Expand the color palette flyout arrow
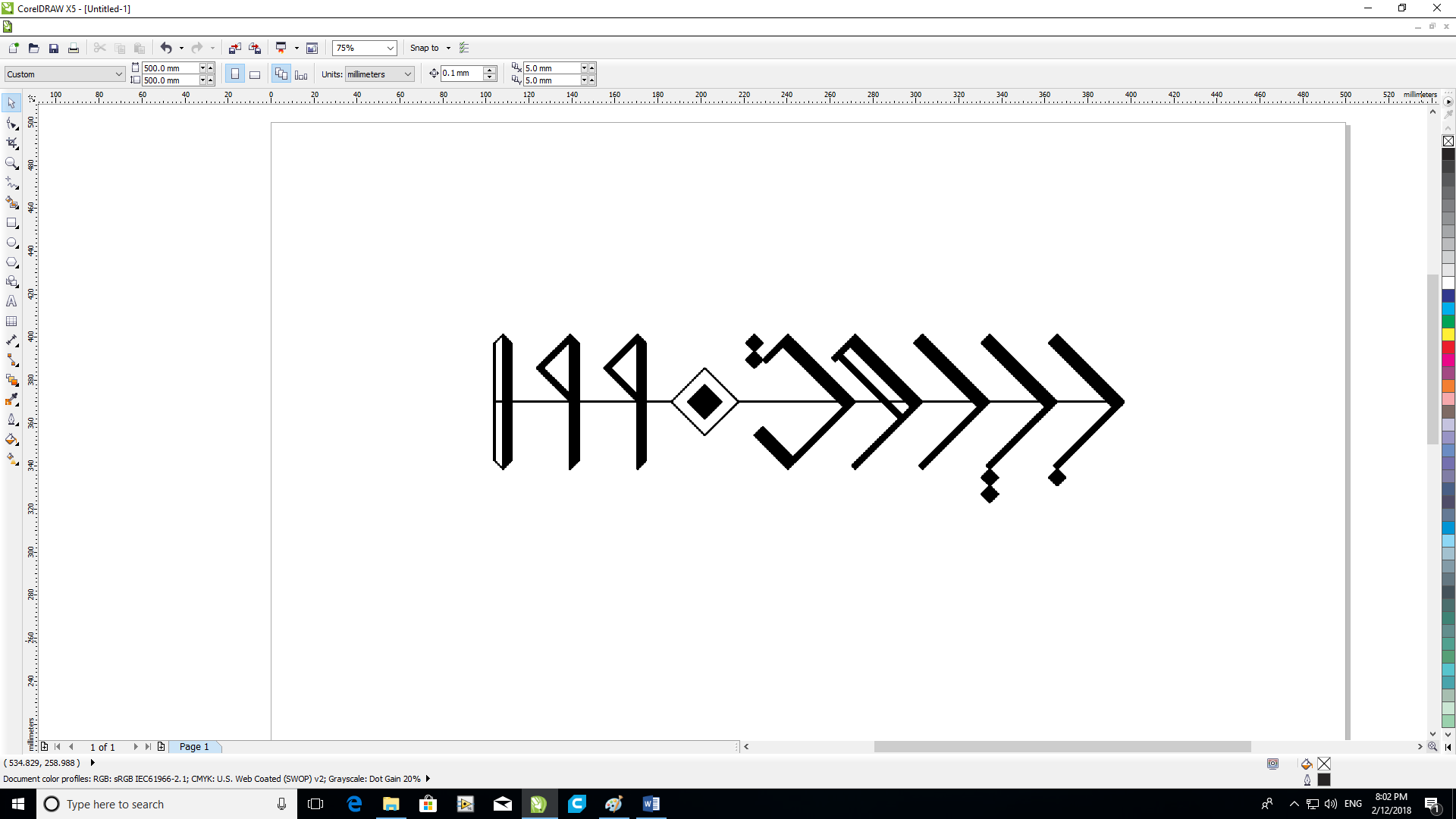1456x819 pixels. pos(1448,101)
